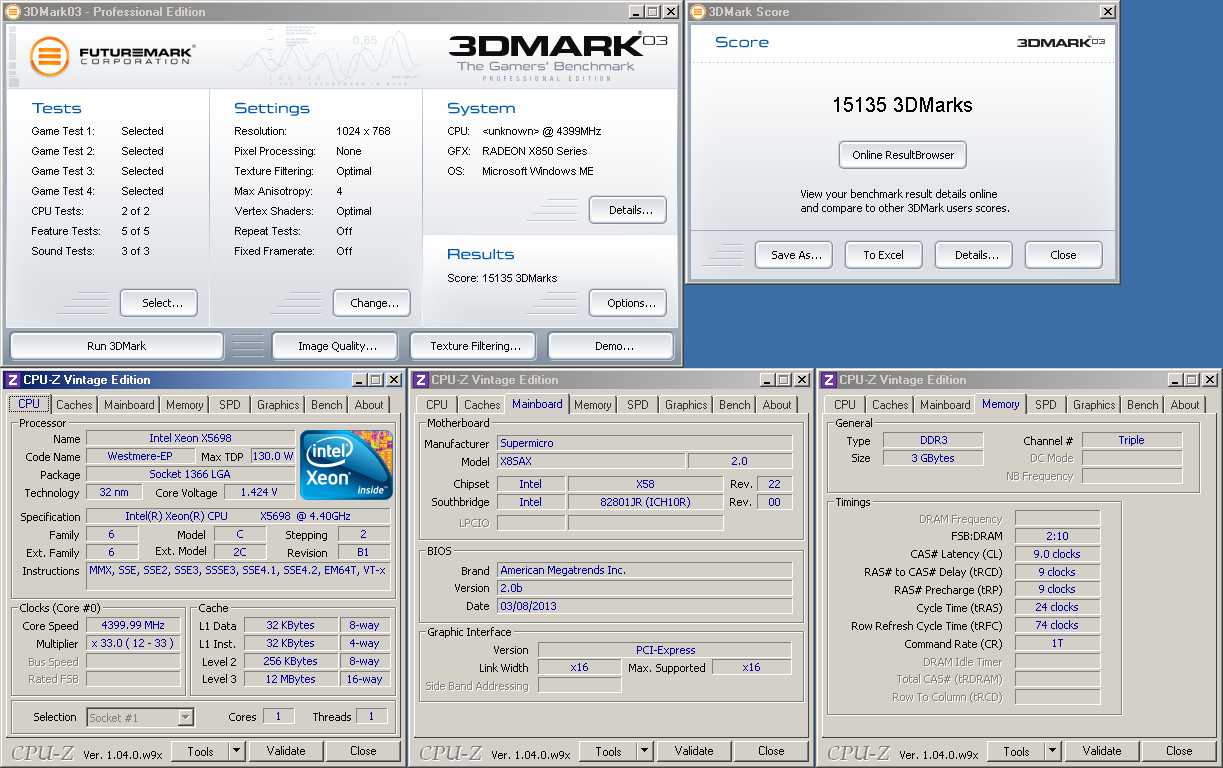Click the Core Speed value field
The image size is (1223, 768).
click(133, 626)
